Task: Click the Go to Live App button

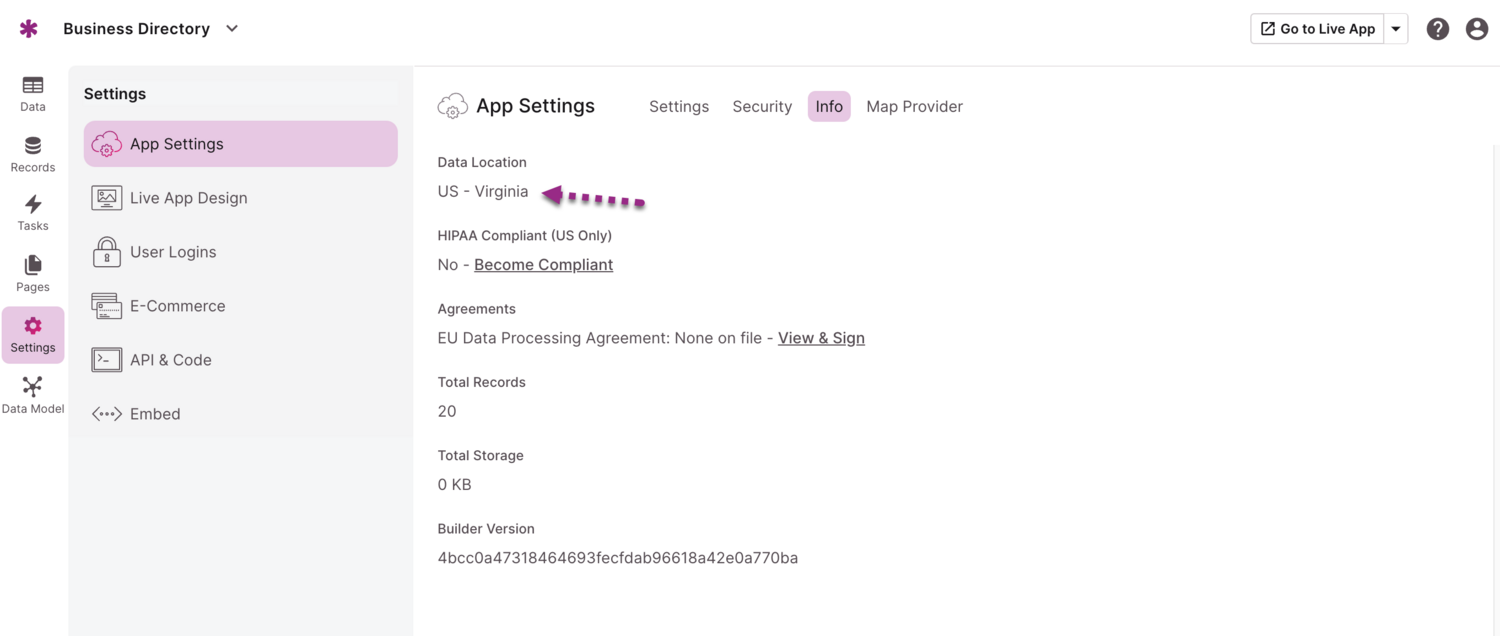Action: 1317,29
